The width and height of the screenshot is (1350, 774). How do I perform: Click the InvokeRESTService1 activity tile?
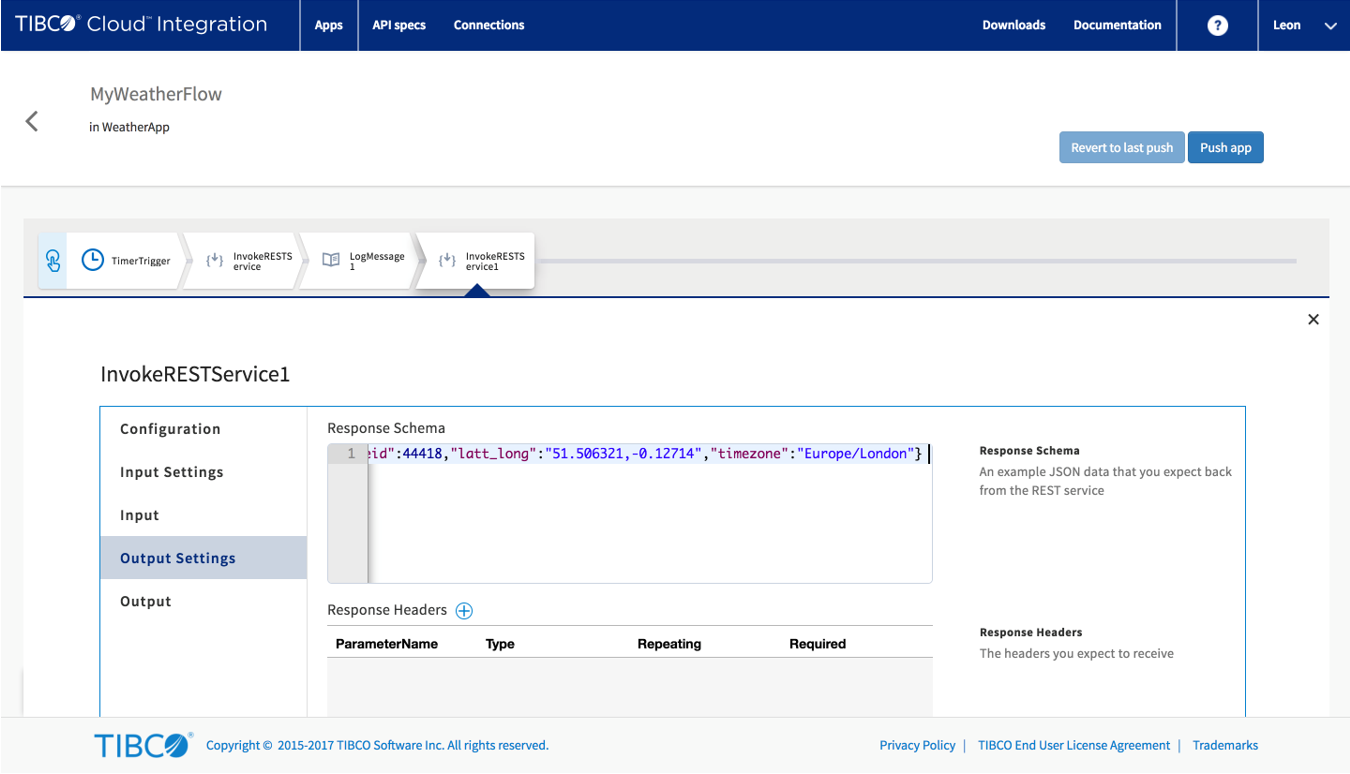[x=476, y=261]
